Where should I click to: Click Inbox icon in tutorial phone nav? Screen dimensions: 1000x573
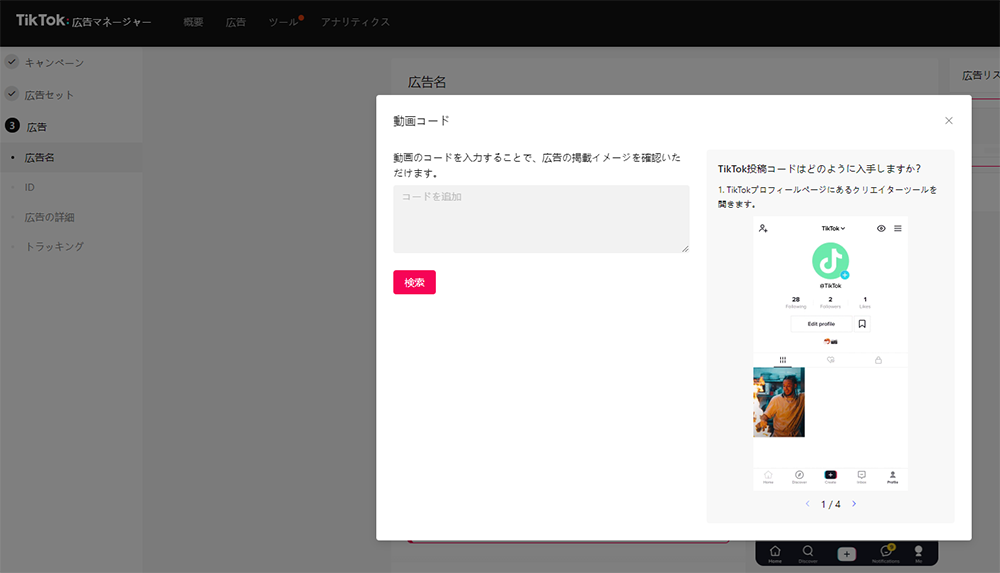tap(862, 477)
